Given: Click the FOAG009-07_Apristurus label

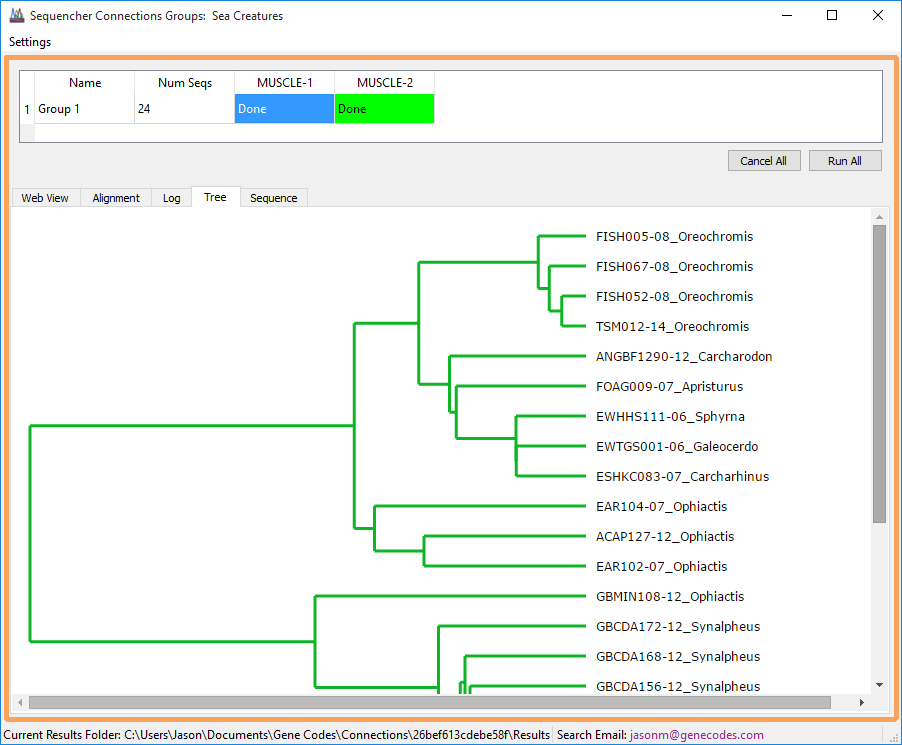Looking at the screenshot, I should (670, 386).
